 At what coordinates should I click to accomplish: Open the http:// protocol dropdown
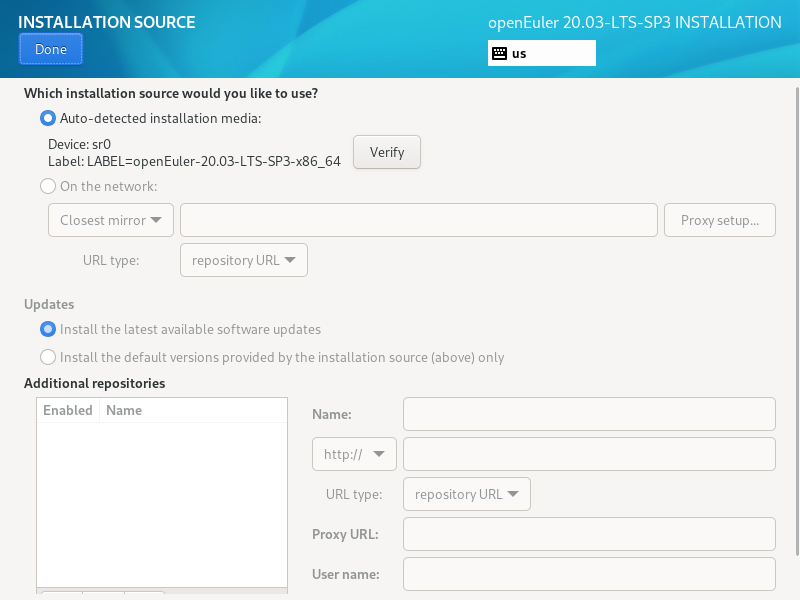(x=354, y=454)
